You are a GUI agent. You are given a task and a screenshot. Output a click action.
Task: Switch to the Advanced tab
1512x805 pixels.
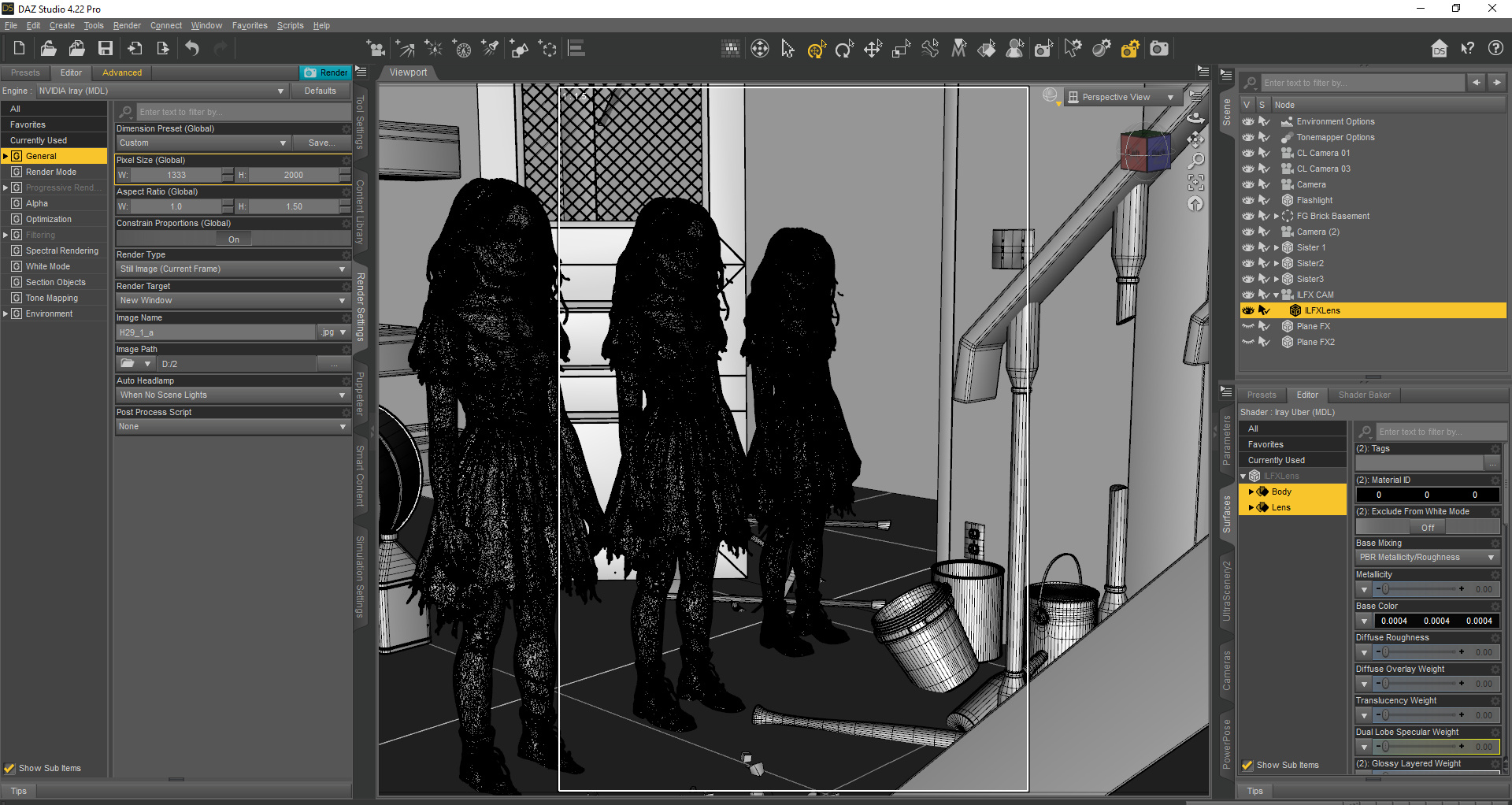coord(122,72)
